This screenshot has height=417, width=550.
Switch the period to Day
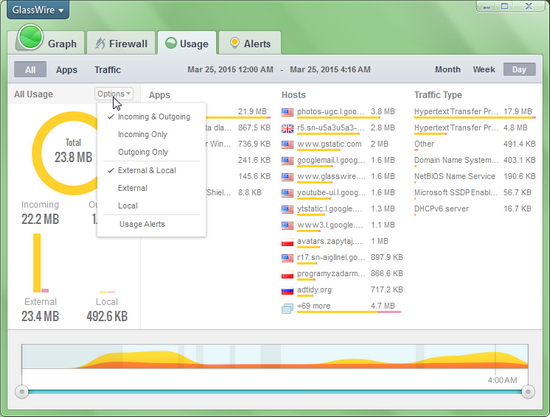point(519,69)
